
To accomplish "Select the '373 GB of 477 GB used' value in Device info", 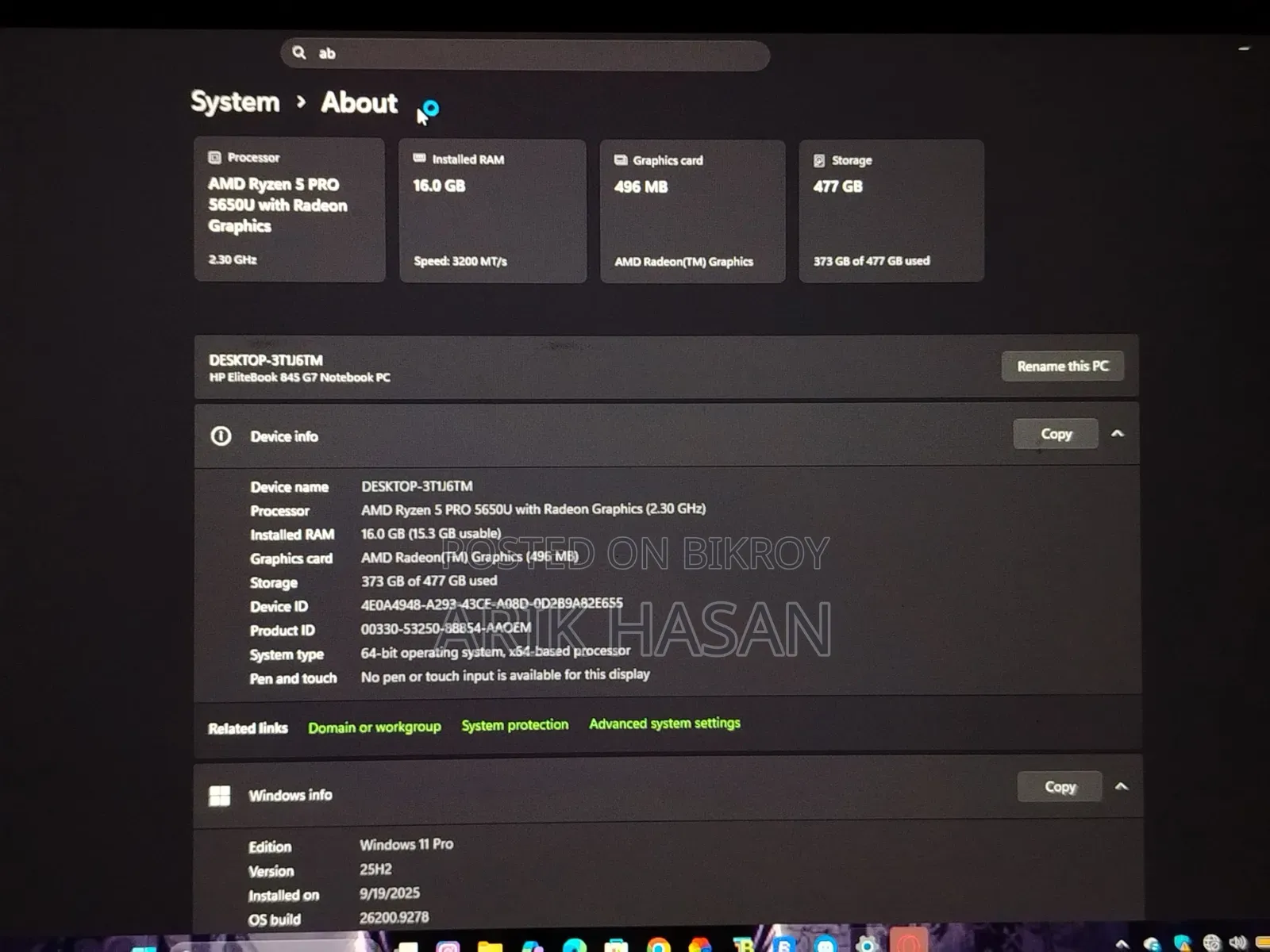I will click(x=429, y=581).
